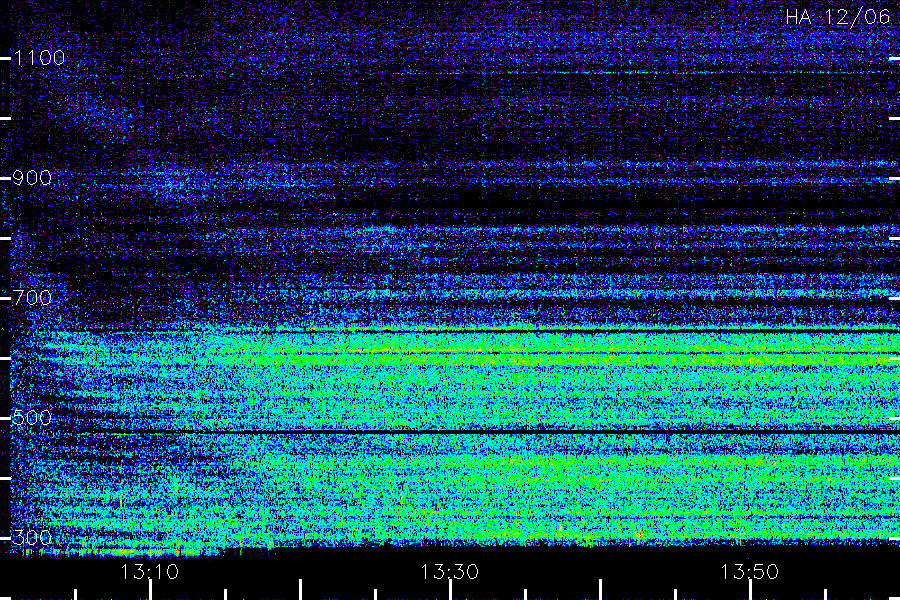Viewport: 900px width, 600px height.
Task: Click the 300 frequency axis label
Action: tap(32, 538)
